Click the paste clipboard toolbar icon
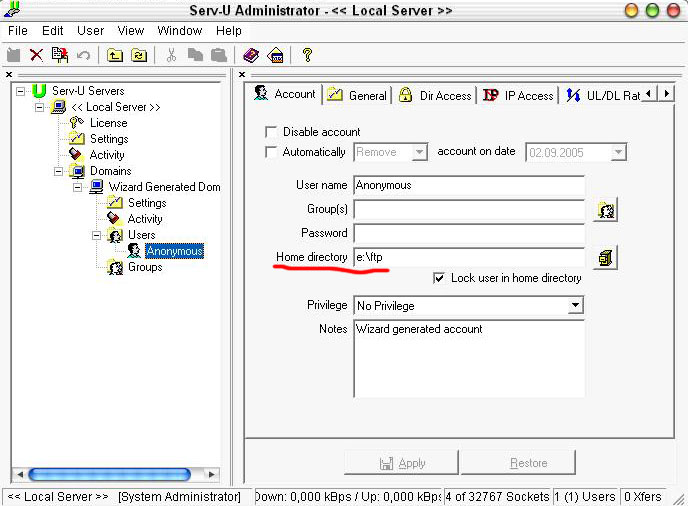 (x=219, y=55)
